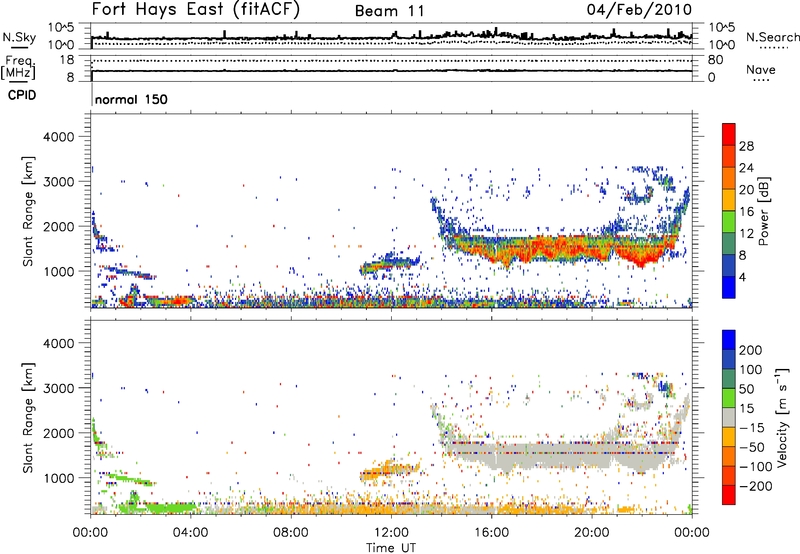Click the '-50' velocity scale value

pyautogui.click(x=752, y=447)
